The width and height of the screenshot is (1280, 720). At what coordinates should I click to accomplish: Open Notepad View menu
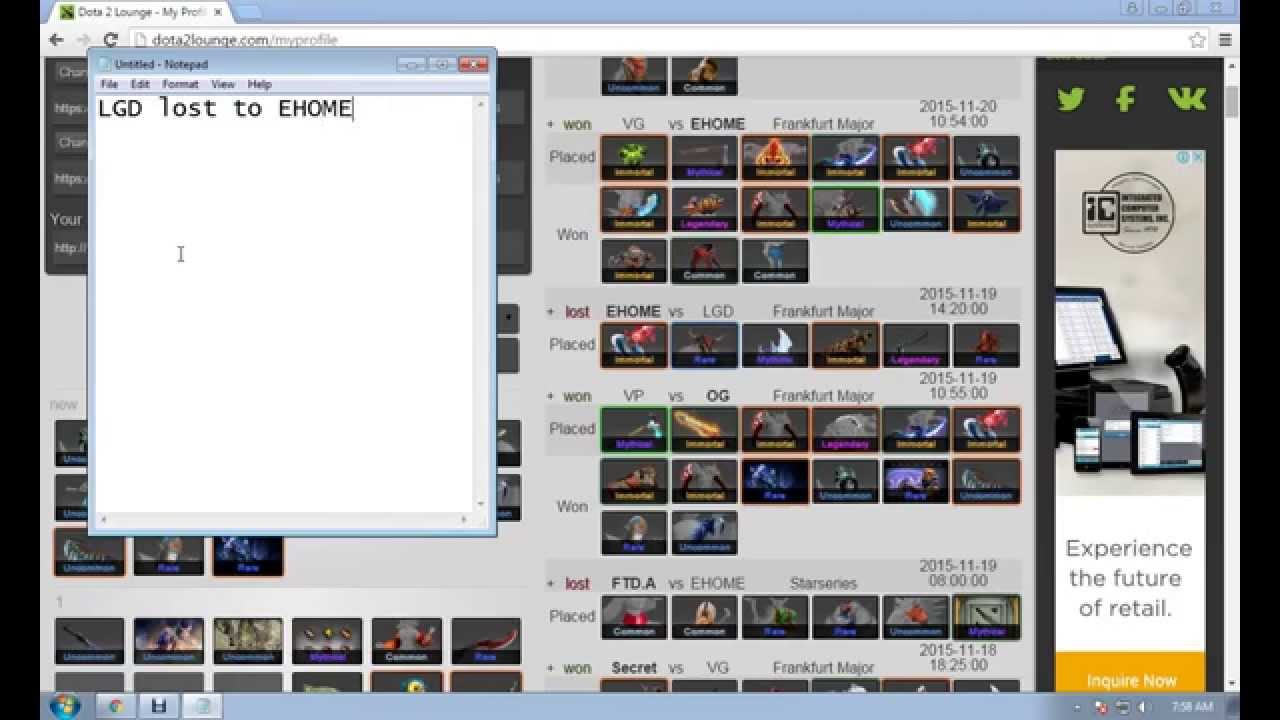click(x=223, y=84)
